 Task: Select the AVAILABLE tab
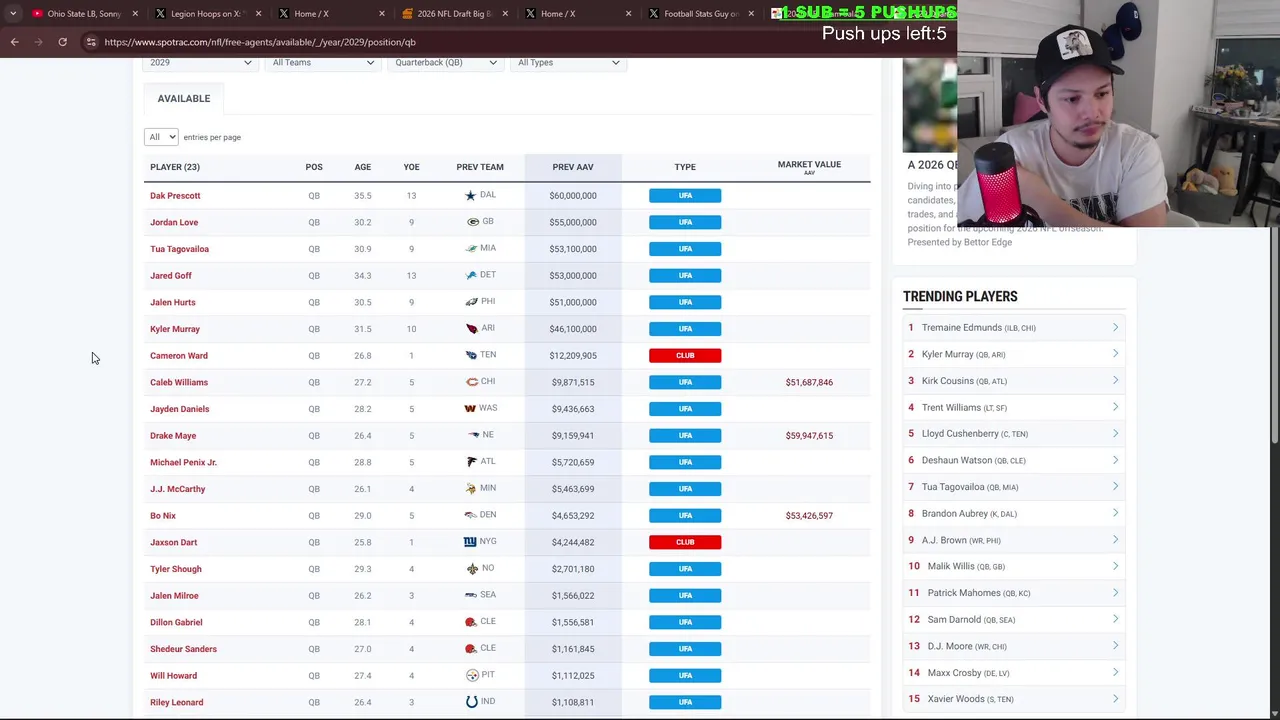[184, 98]
